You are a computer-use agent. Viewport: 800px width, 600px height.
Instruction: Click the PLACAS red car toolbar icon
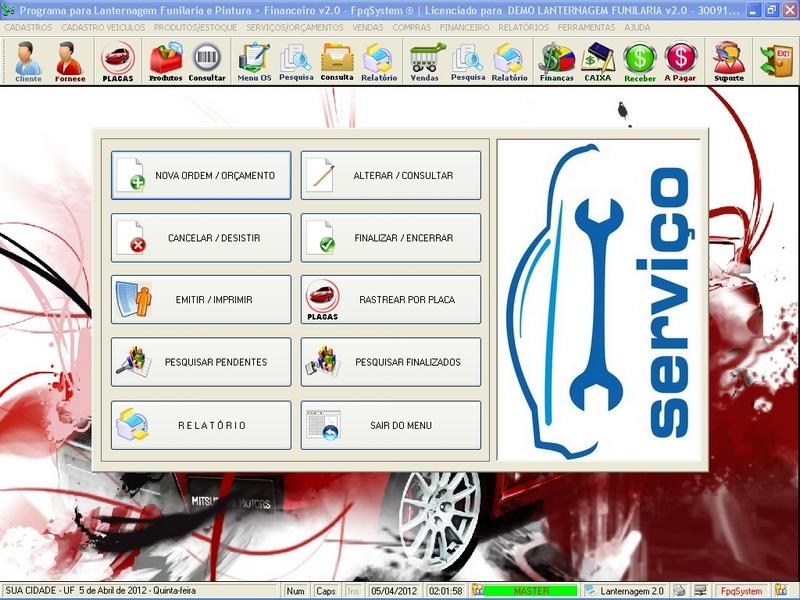pos(118,61)
